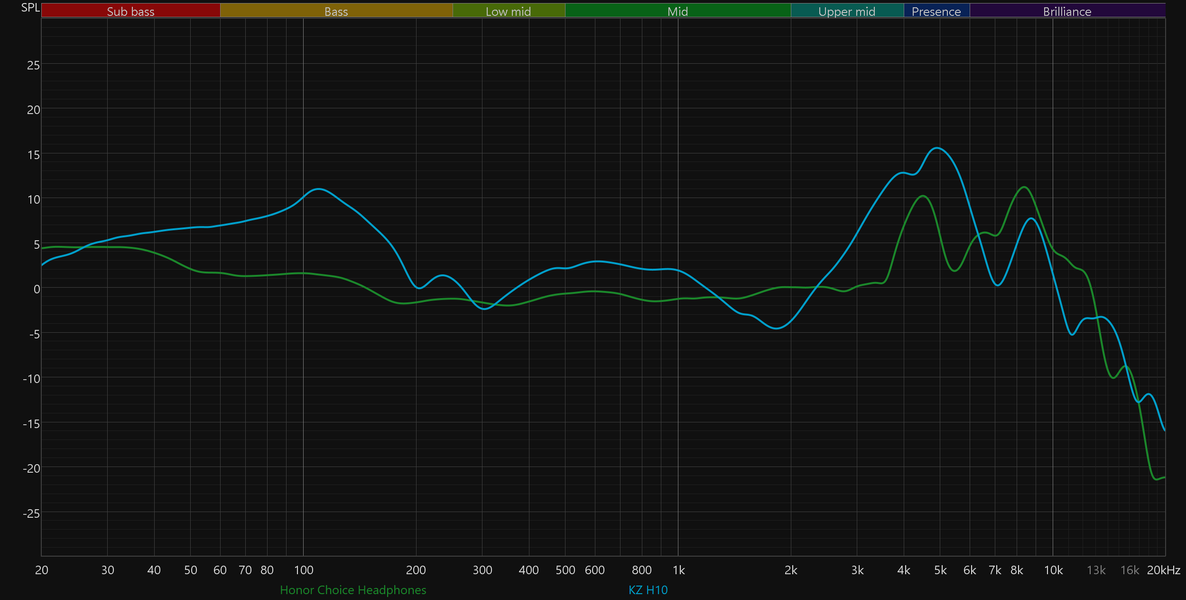Click the 100 Hz axis tick label
Screen dimensions: 1186x600
click(x=303, y=570)
